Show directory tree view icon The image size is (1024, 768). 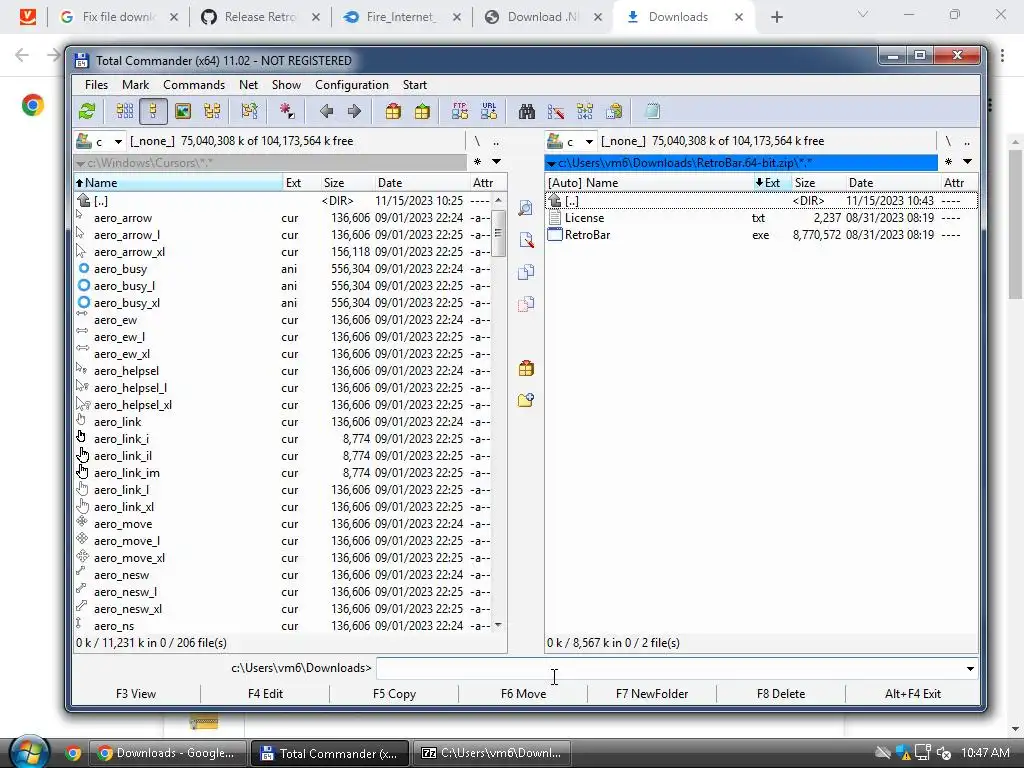point(212,111)
